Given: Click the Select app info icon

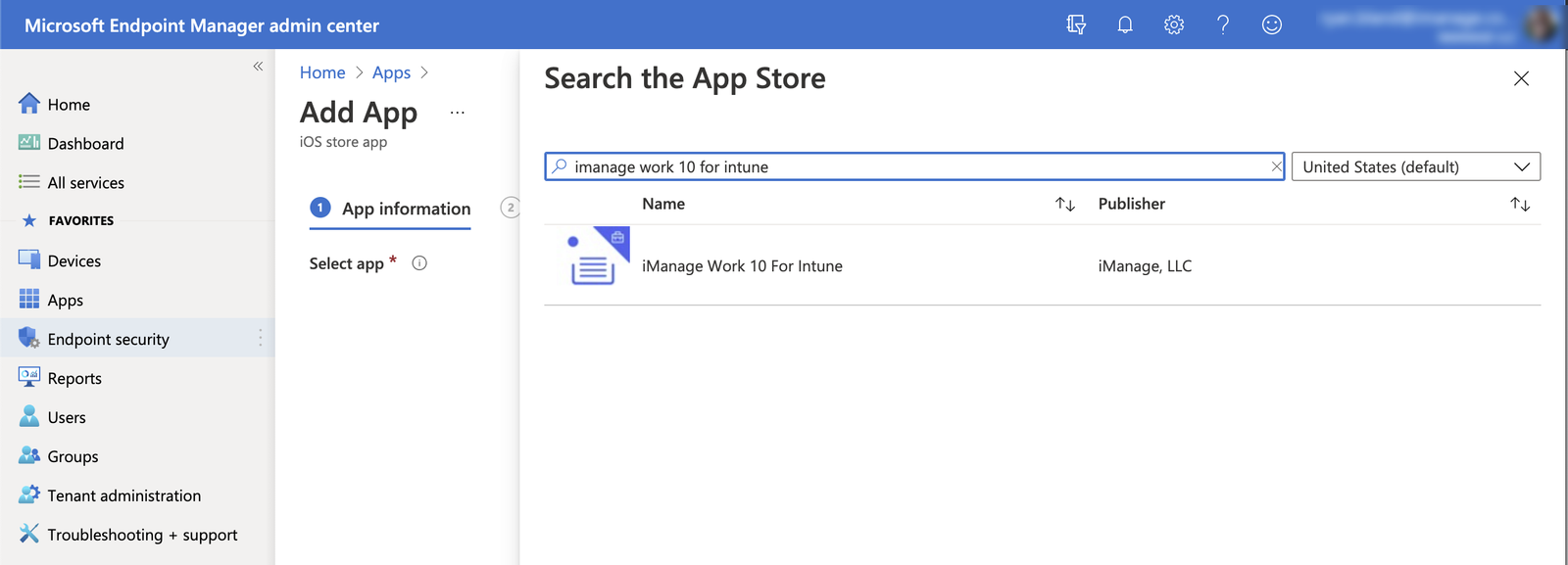Looking at the screenshot, I should point(419,262).
